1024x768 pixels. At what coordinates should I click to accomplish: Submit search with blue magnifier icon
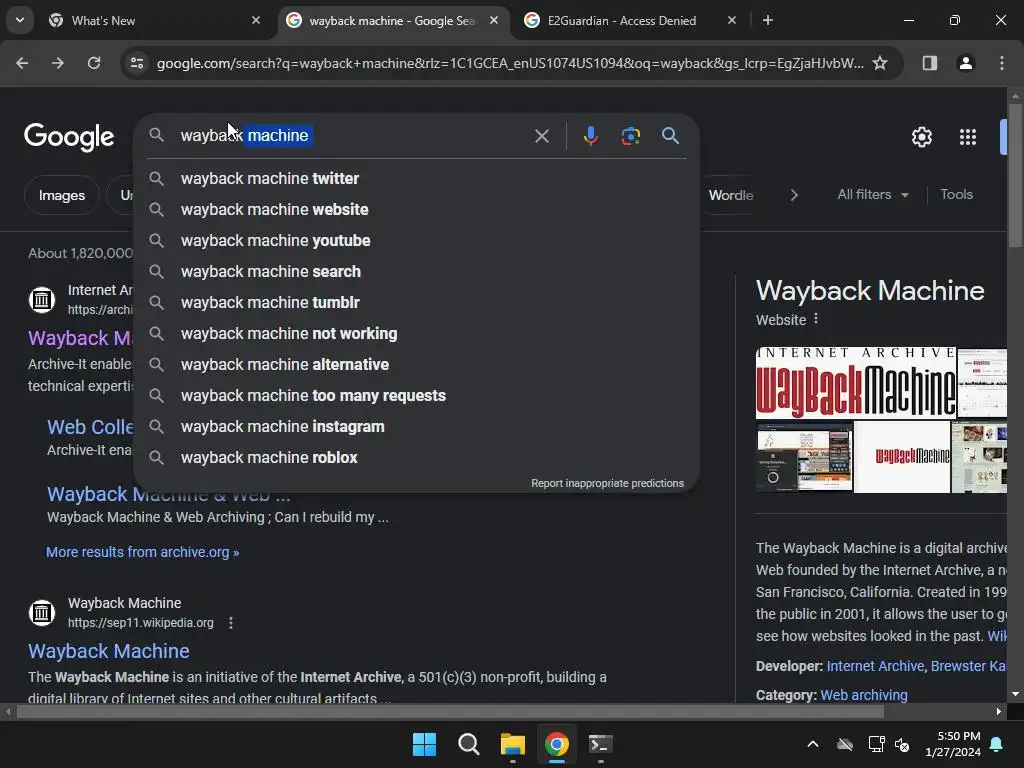point(671,136)
